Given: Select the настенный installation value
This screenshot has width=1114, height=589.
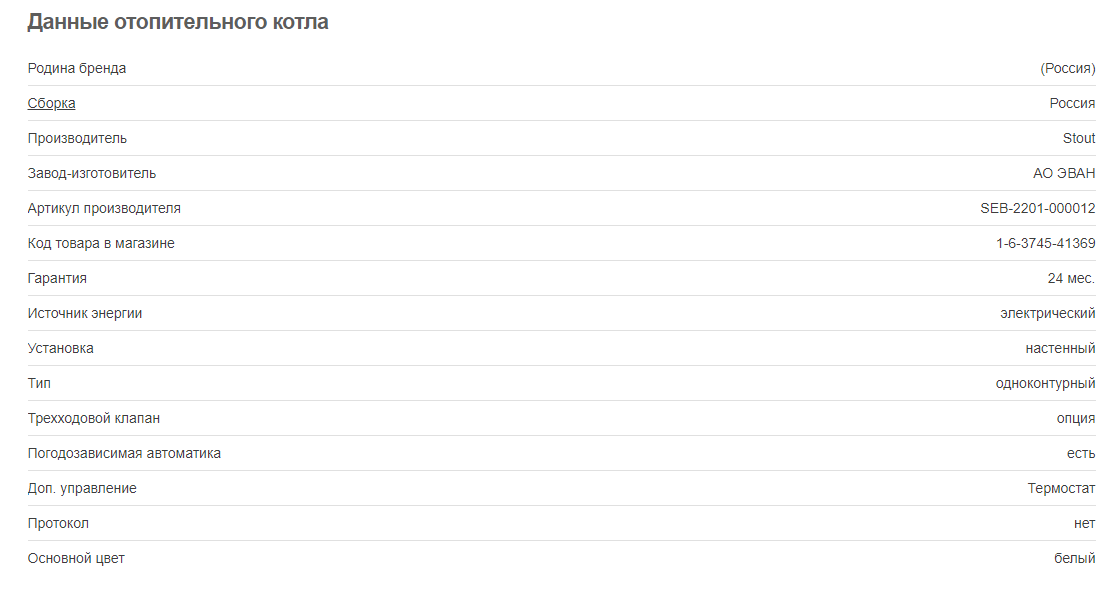Looking at the screenshot, I should [x=1060, y=348].
